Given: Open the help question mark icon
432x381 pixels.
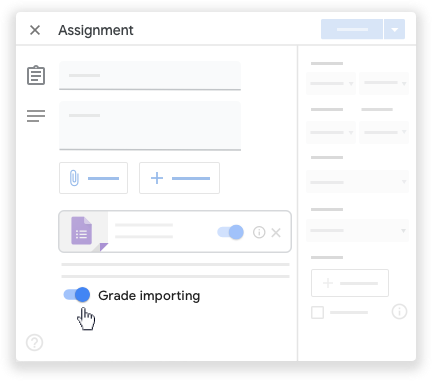Looking at the screenshot, I should tap(35, 342).
